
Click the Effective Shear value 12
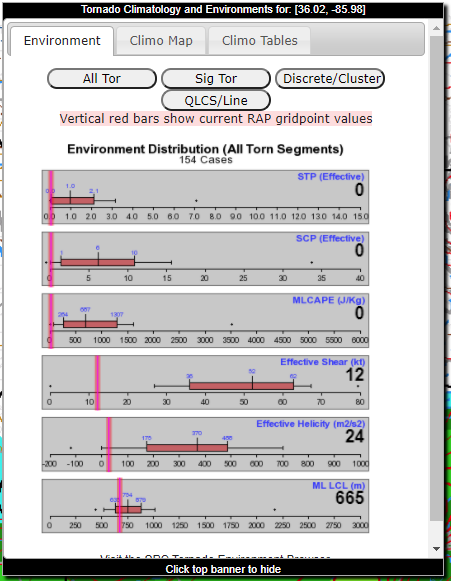(355, 375)
